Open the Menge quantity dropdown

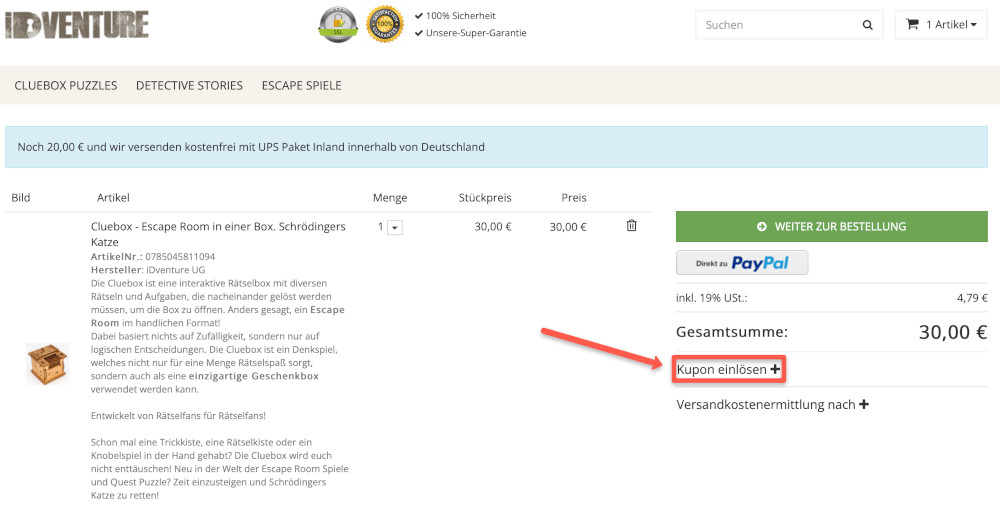395,228
